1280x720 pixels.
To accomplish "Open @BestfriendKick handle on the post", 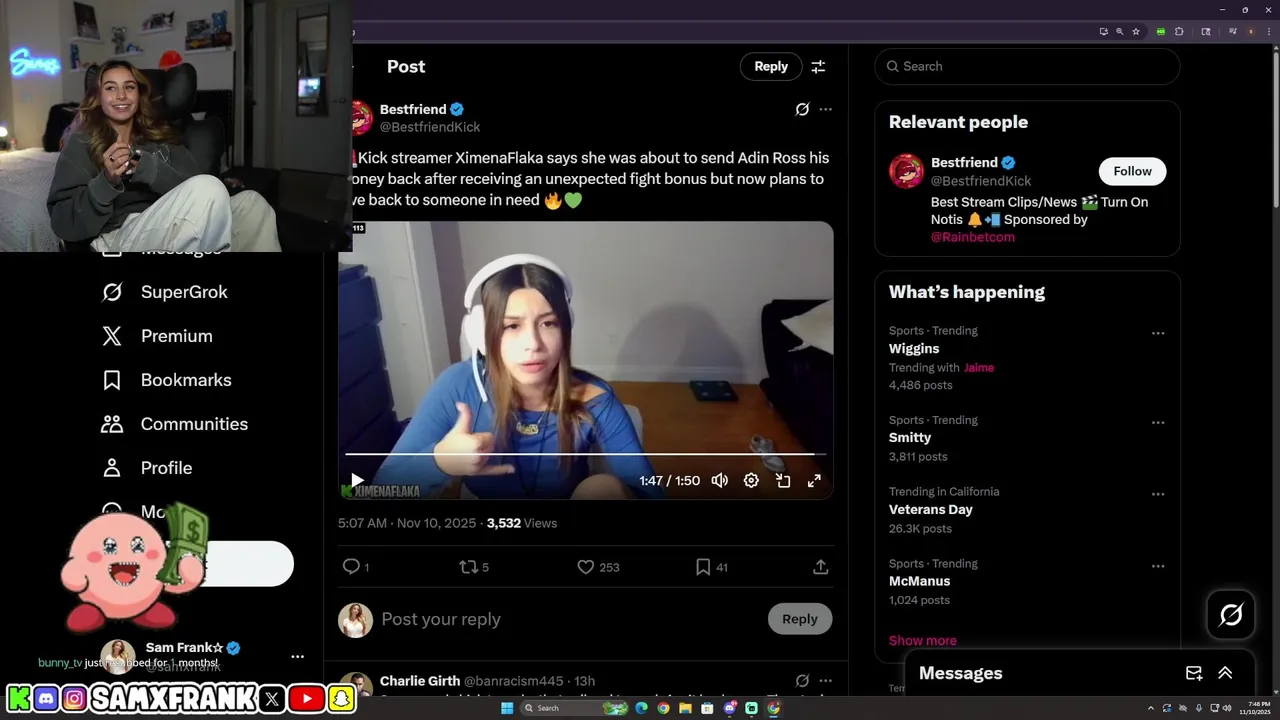I will click(x=430, y=127).
